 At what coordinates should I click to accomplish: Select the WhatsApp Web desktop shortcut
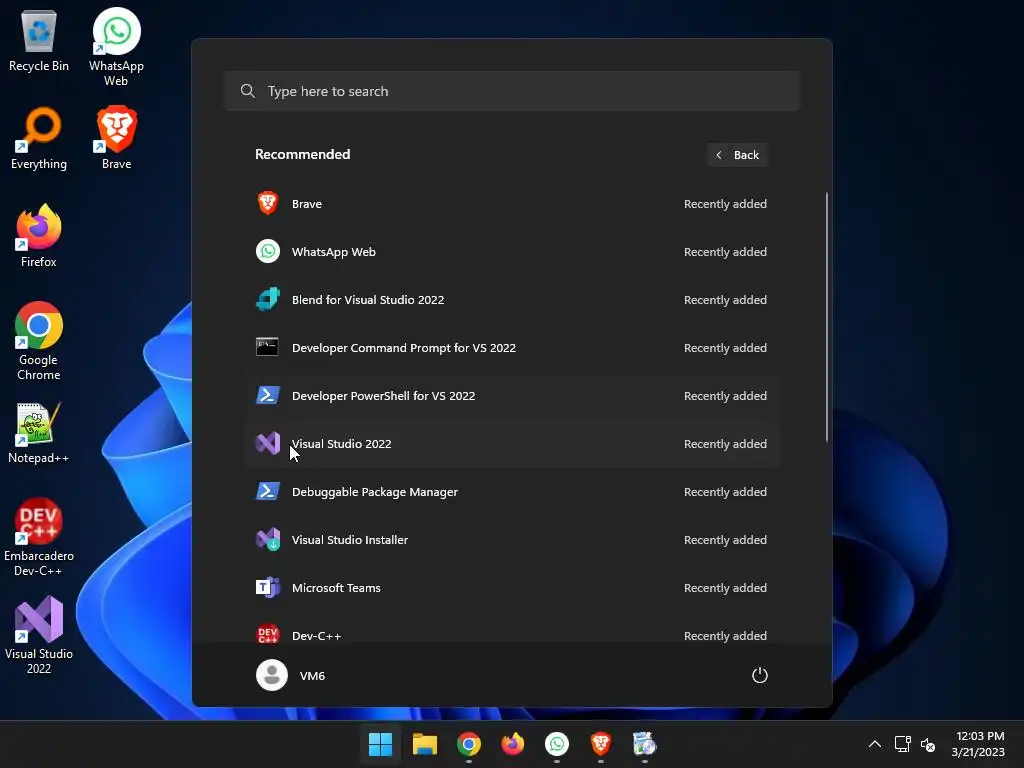coord(116,48)
